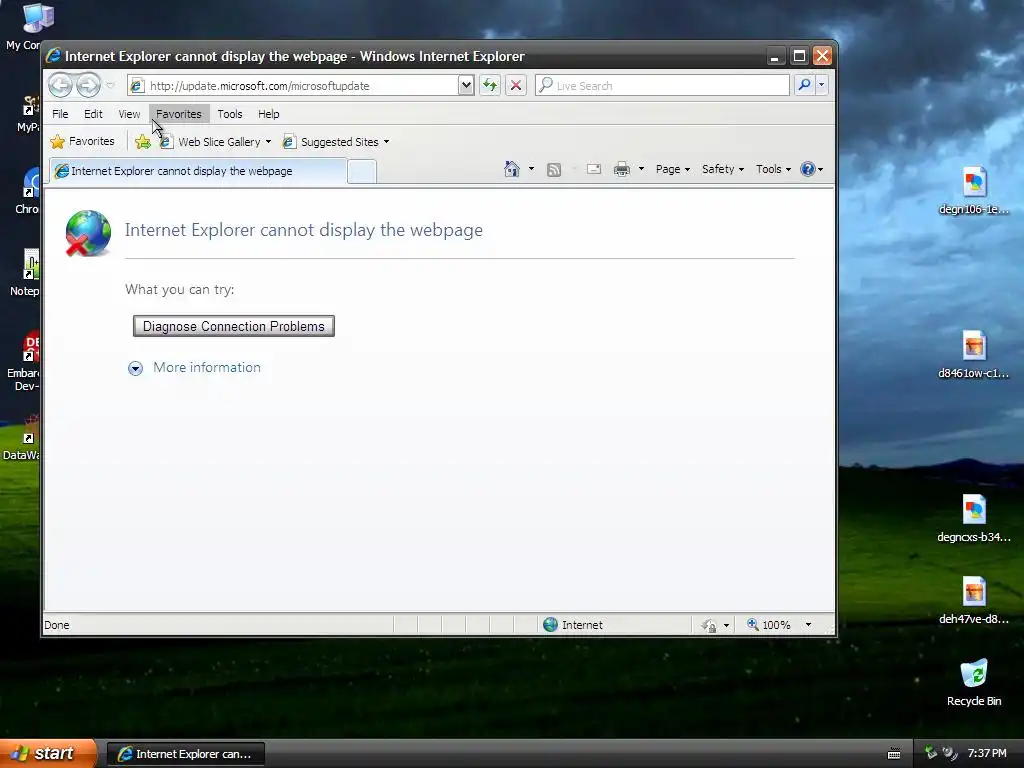
Task: Click the Back navigation arrow
Action: click(x=60, y=85)
